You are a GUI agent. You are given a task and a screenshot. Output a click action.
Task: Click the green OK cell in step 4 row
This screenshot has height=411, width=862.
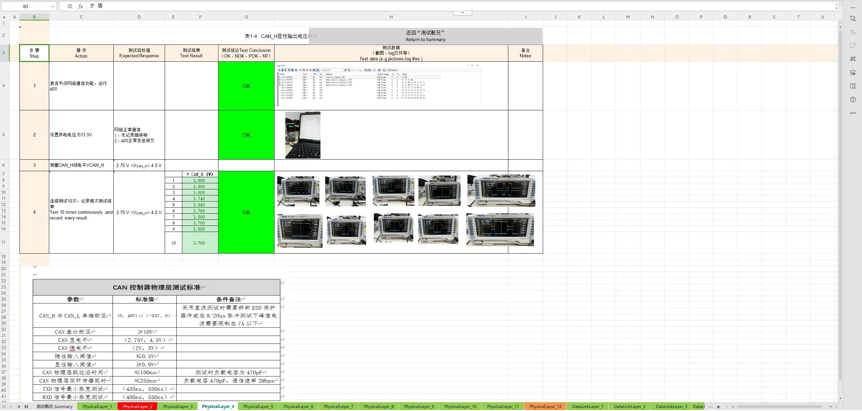(246, 212)
